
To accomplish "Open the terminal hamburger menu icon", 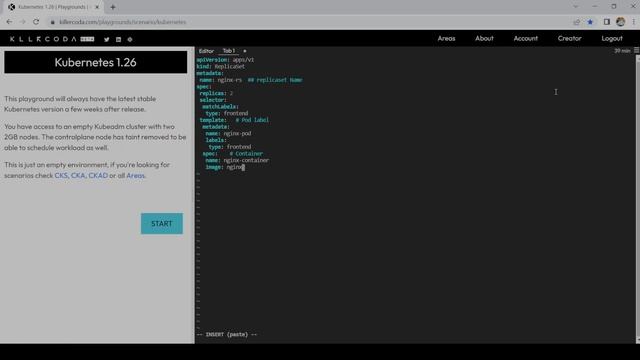I will 636,50.
